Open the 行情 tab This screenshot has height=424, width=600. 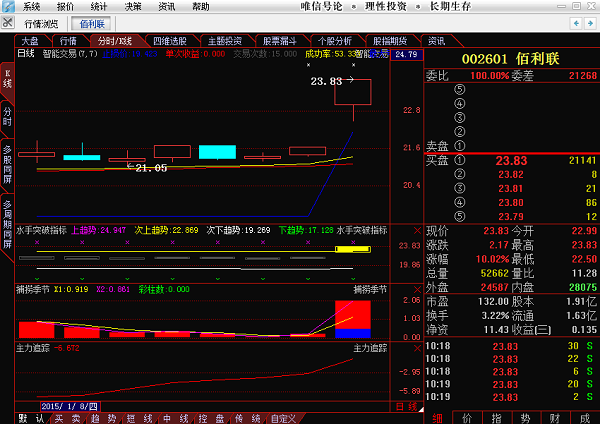(68, 41)
